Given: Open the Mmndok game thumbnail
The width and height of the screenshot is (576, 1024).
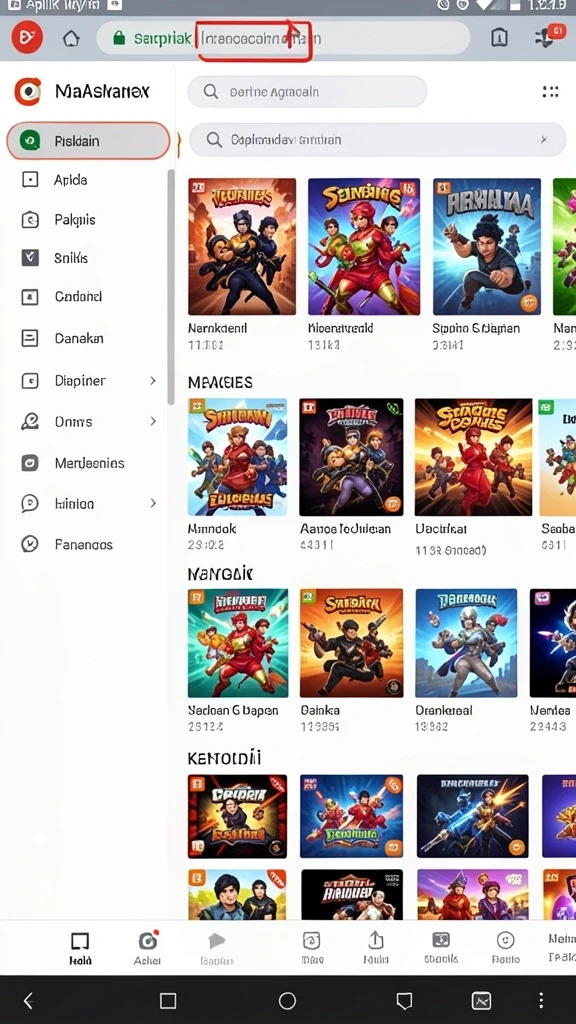Looking at the screenshot, I should (237, 457).
